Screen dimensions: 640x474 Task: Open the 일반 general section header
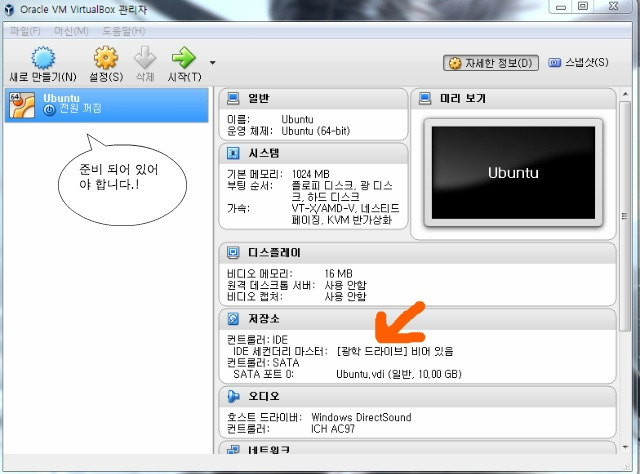click(313, 98)
